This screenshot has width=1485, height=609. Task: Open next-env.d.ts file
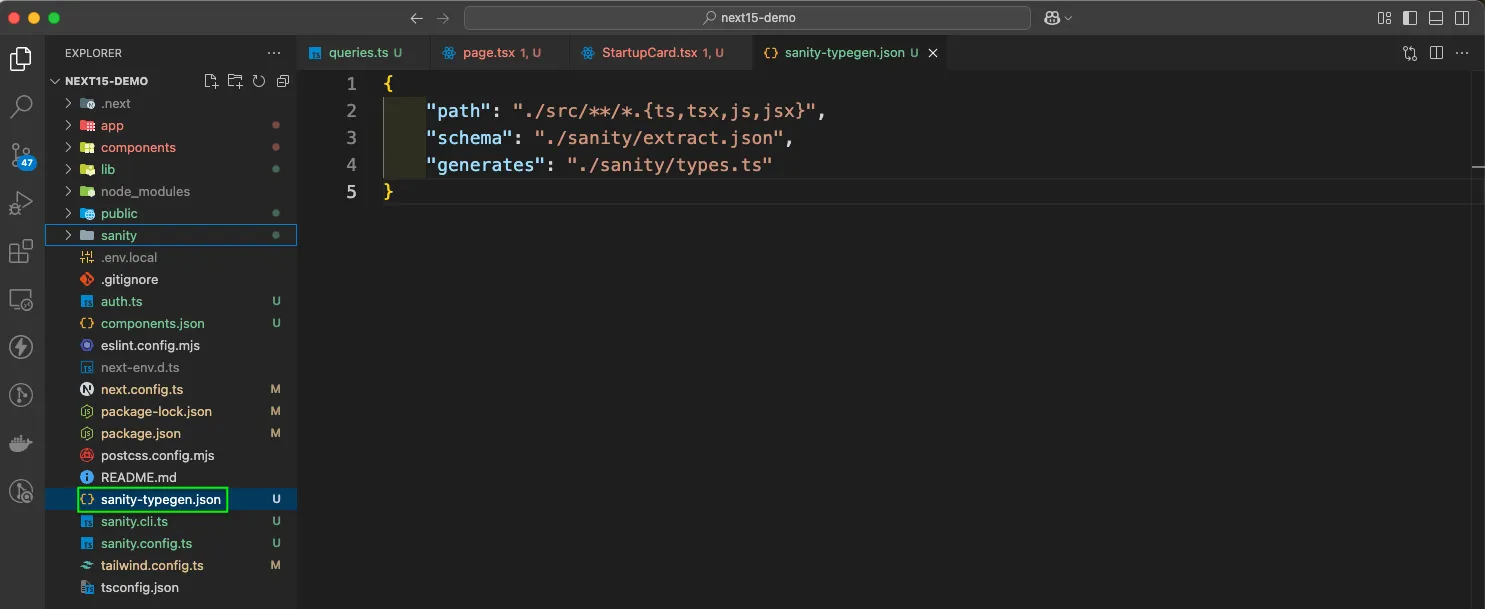171,367
